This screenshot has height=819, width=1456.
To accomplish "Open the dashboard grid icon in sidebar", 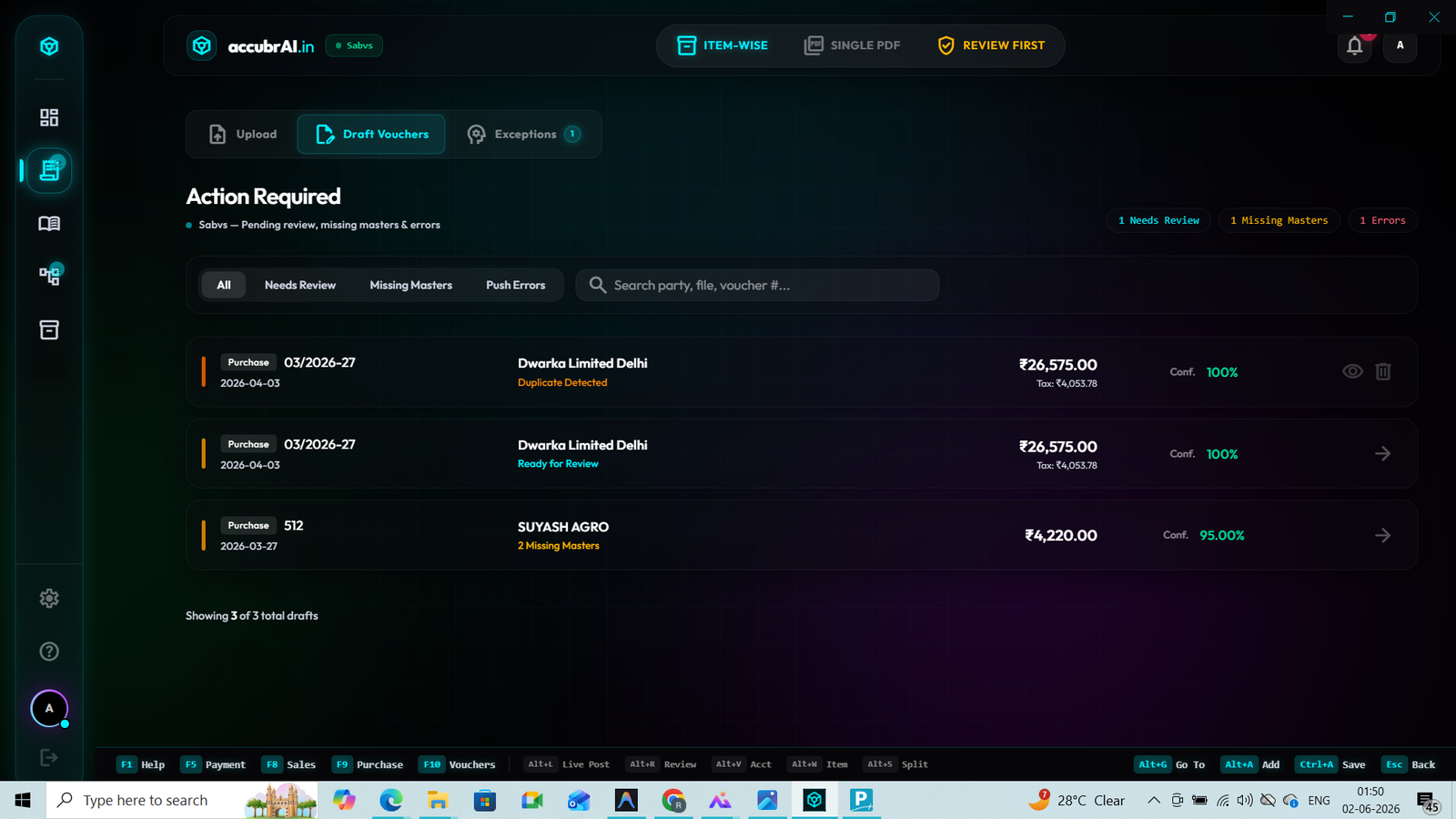I will [x=49, y=117].
